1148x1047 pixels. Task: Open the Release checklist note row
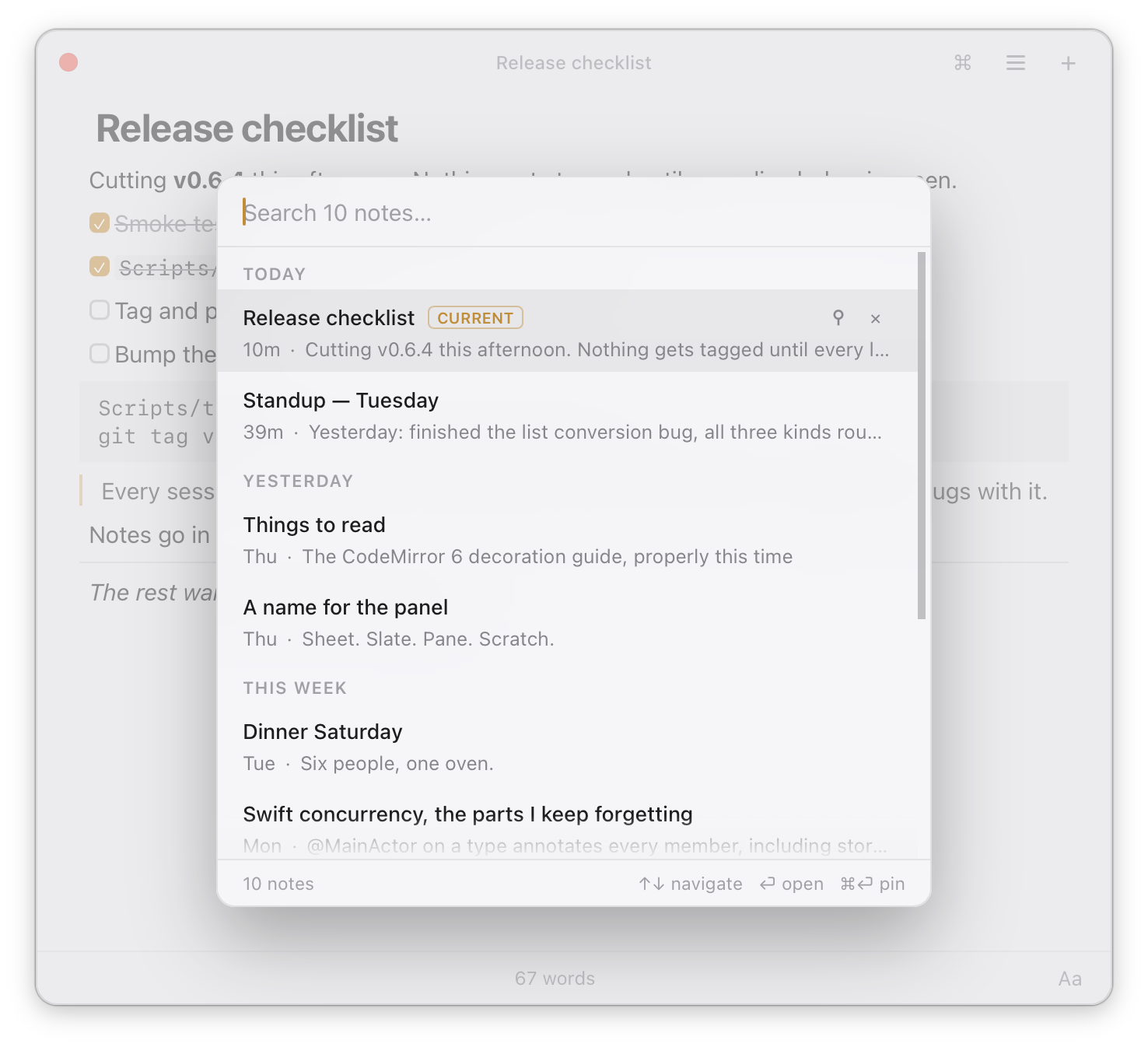coord(568,331)
